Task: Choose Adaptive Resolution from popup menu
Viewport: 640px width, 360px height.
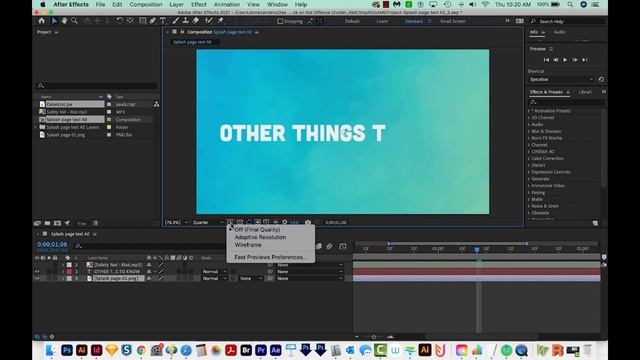Action: click(260, 237)
